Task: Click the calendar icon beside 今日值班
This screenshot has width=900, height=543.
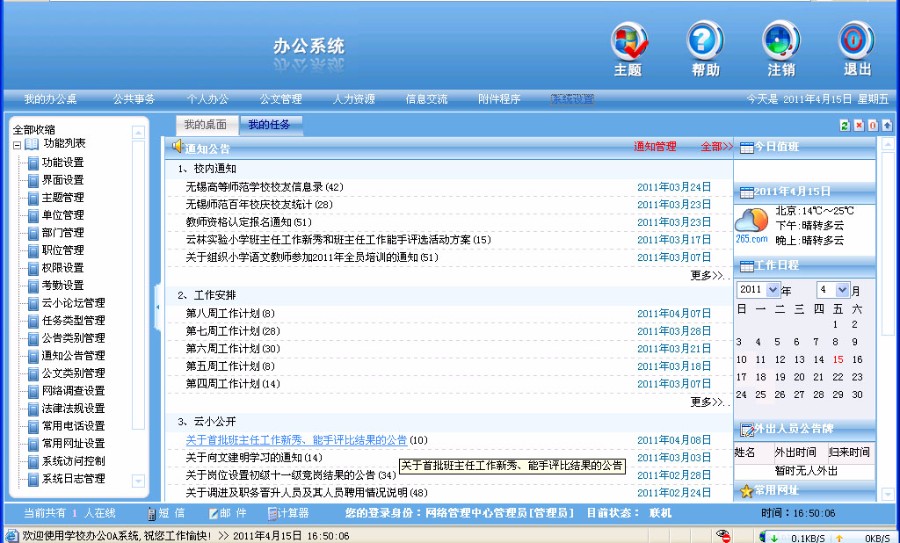Action: tap(747, 148)
